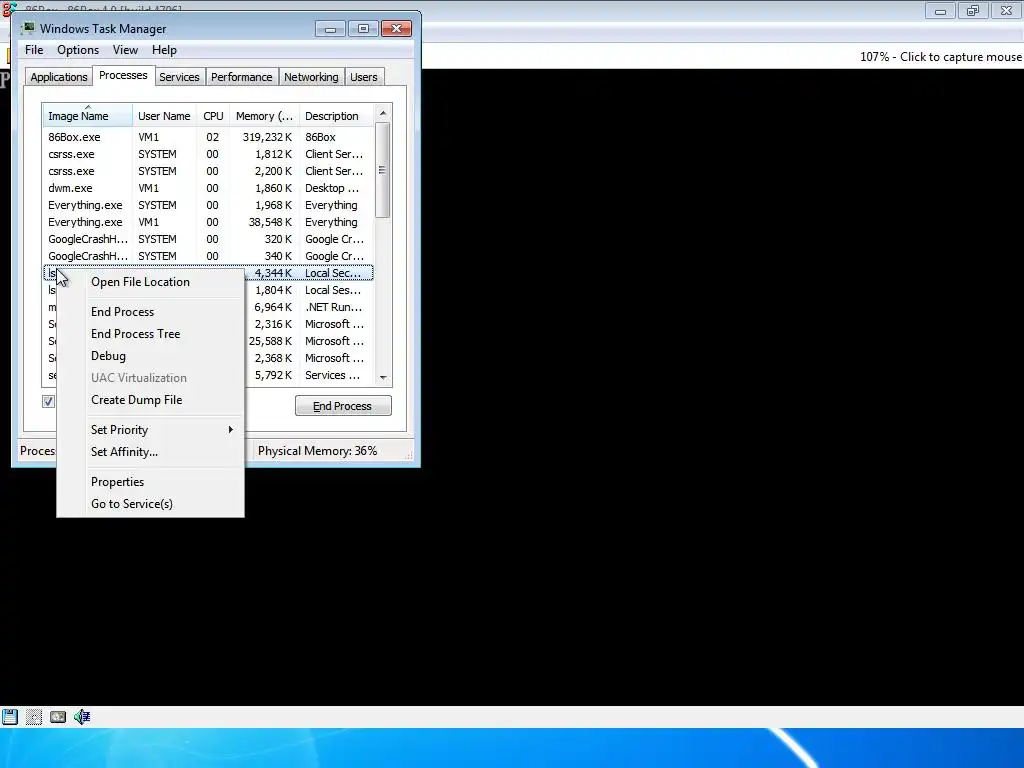The width and height of the screenshot is (1024, 768).
Task: Click the 86Box sound speaker status icon
Action: point(82,717)
